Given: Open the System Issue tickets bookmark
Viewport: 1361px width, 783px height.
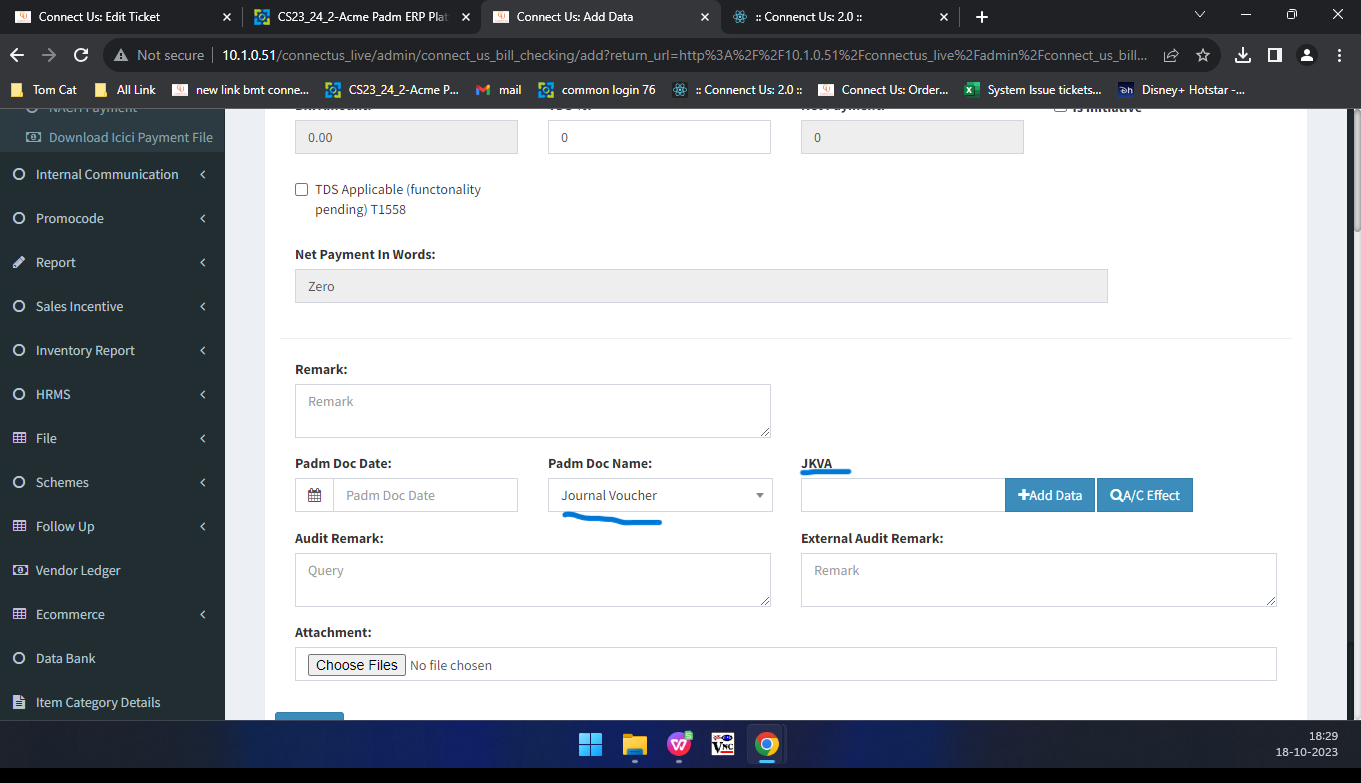Looking at the screenshot, I should 1034,89.
